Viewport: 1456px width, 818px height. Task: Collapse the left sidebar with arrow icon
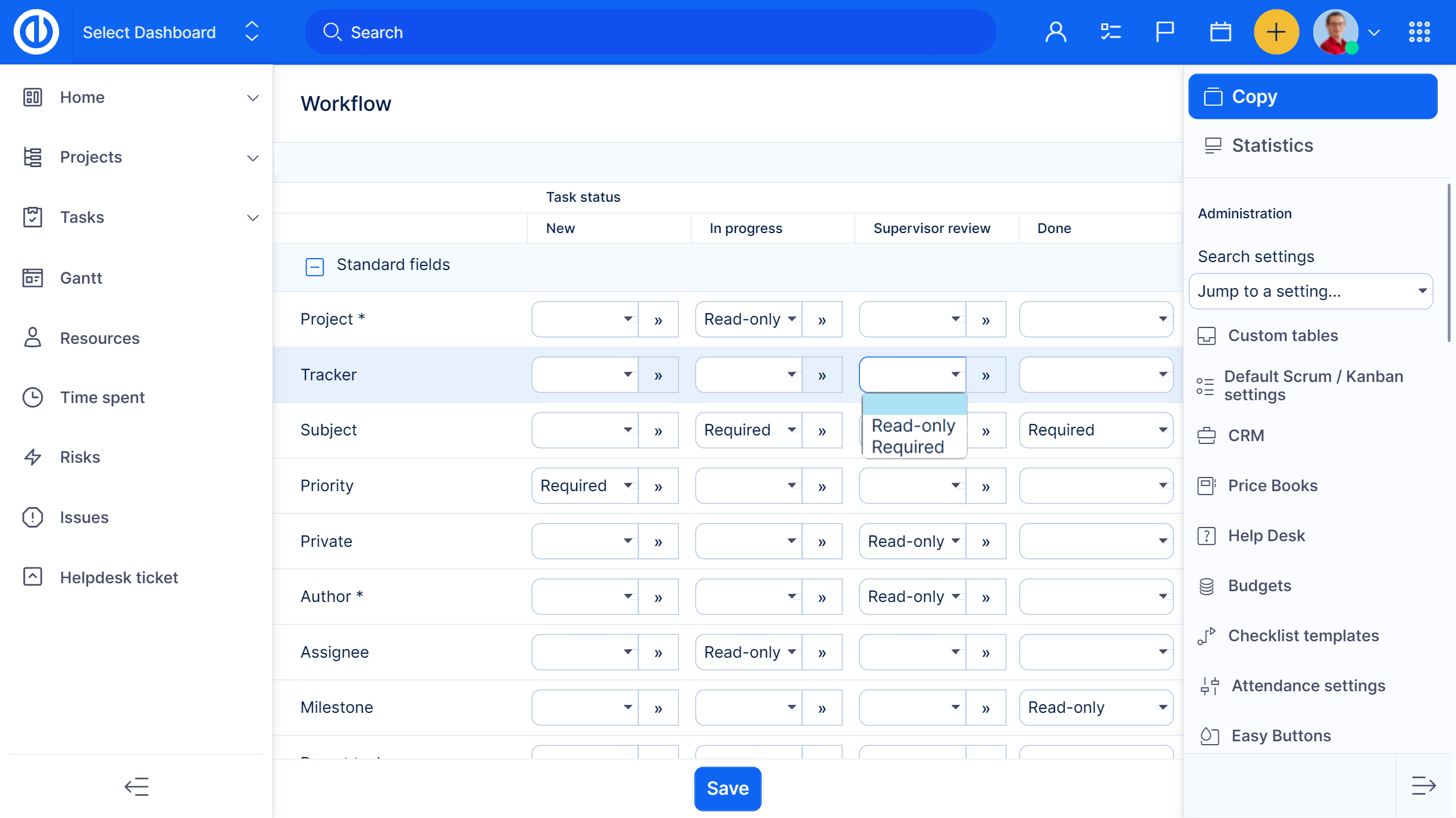click(136, 787)
